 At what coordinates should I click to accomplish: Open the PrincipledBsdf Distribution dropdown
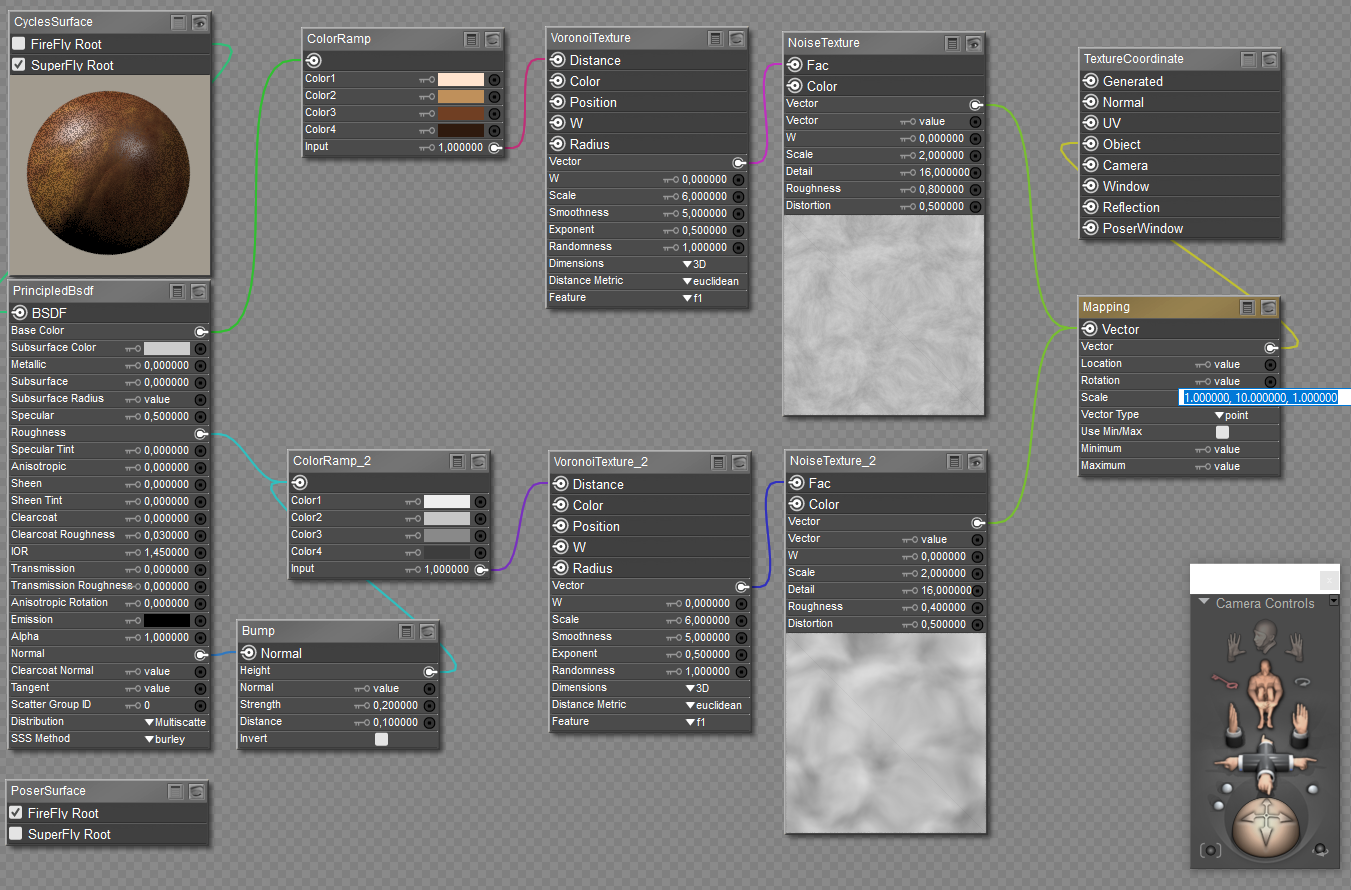[x=176, y=722]
